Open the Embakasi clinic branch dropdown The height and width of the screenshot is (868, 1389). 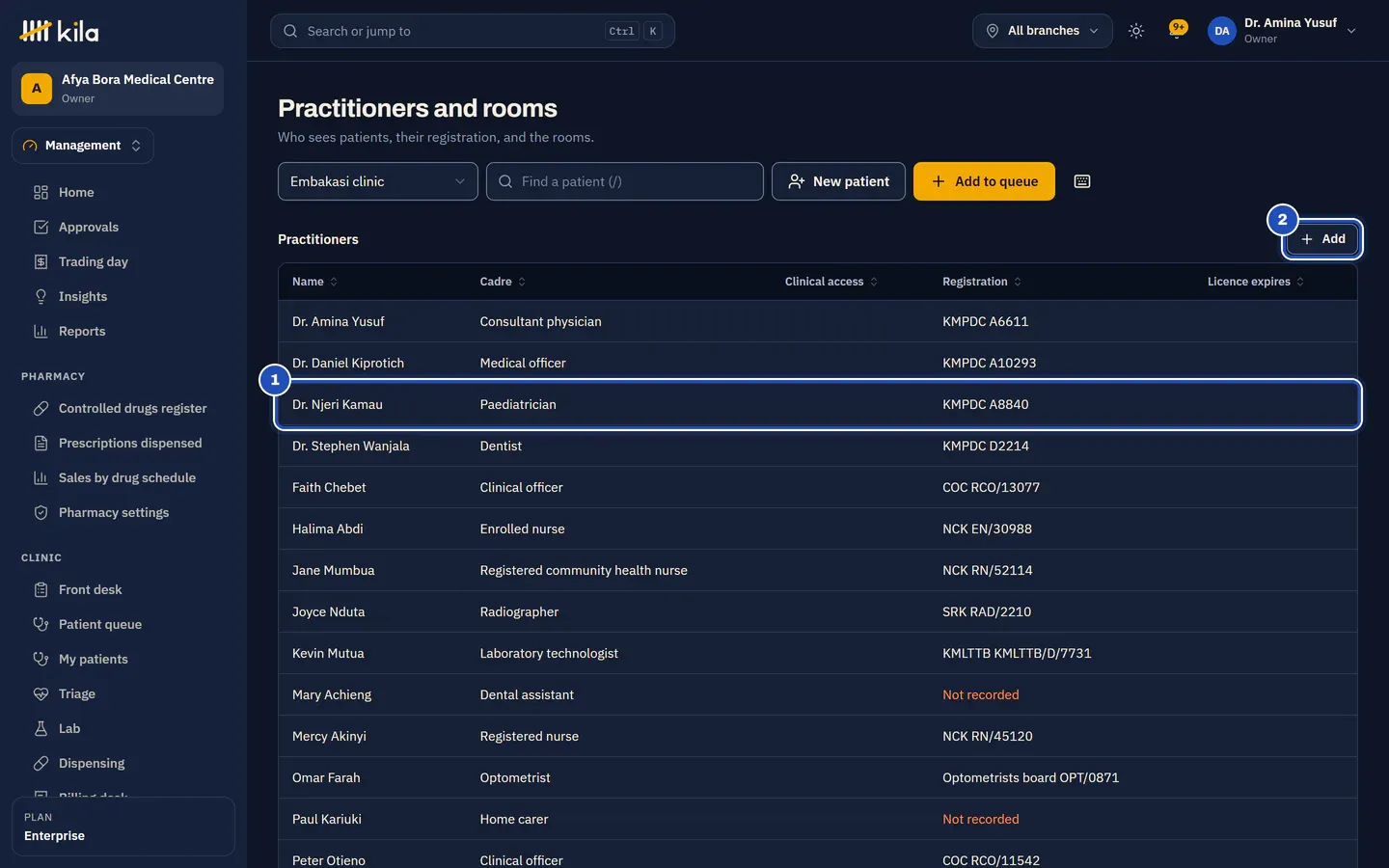pyautogui.click(x=378, y=181)
